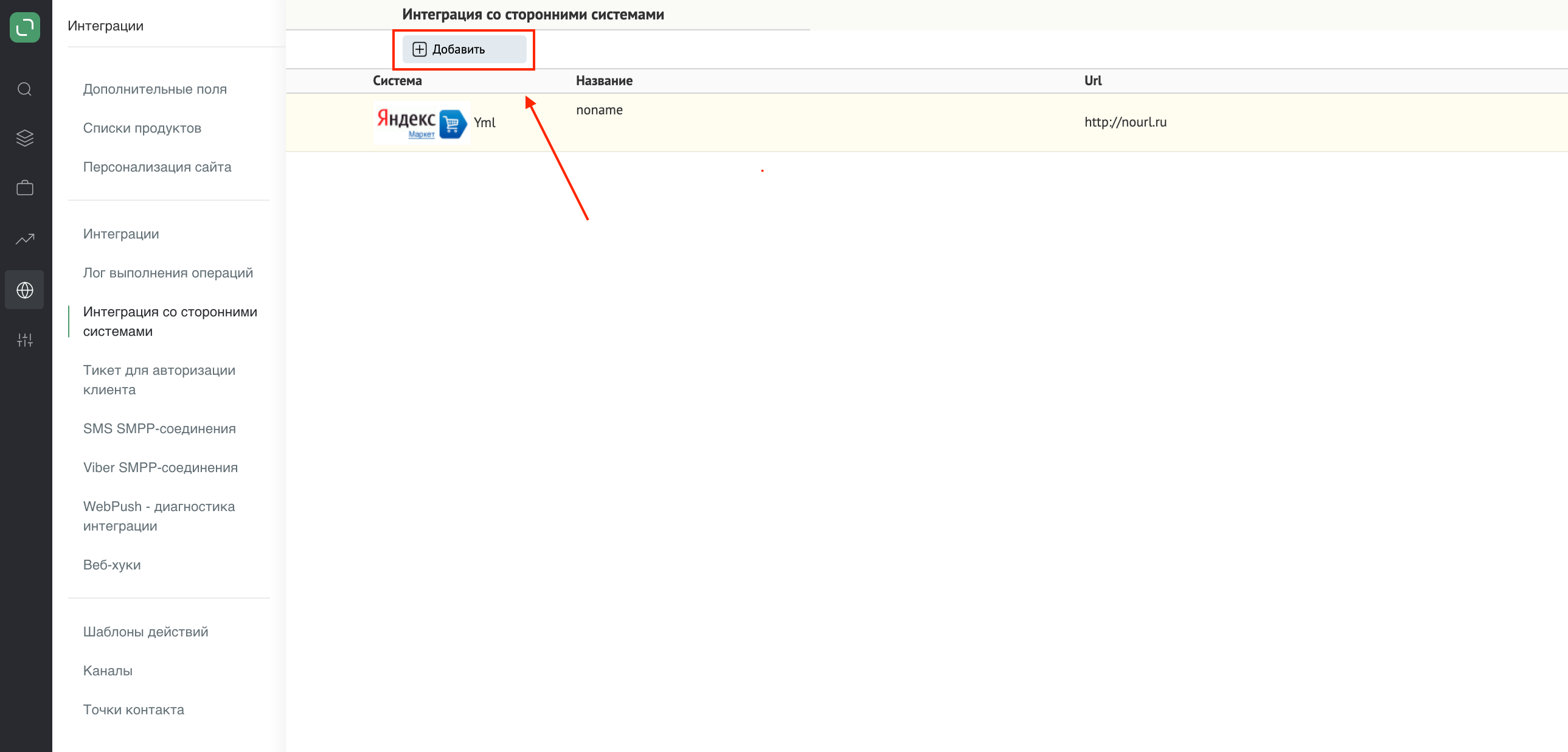Open Веб-хуки menu item
Screen dimensions: 1568x752
(112, 565)
